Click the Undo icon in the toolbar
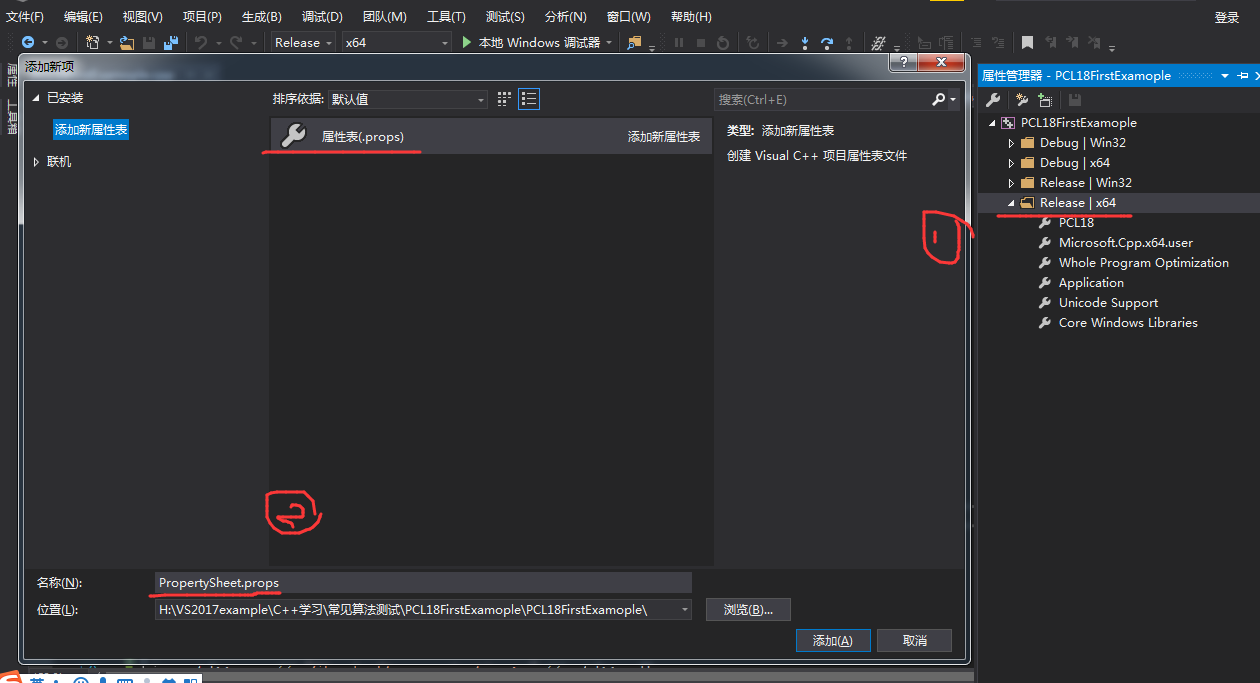 (201, 42)
